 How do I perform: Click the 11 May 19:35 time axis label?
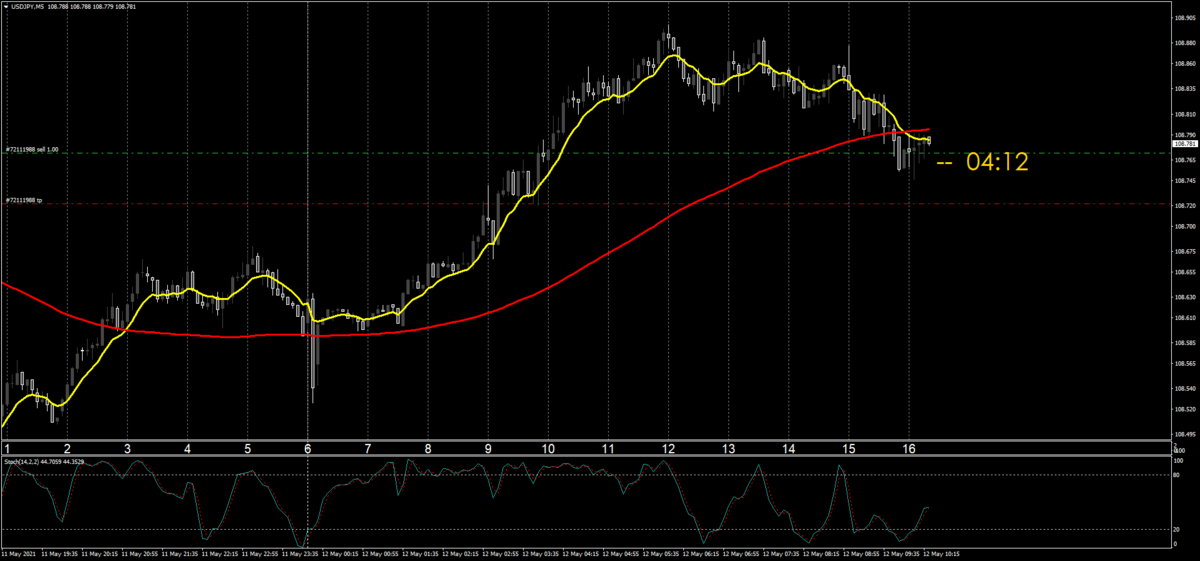(59, 554)
